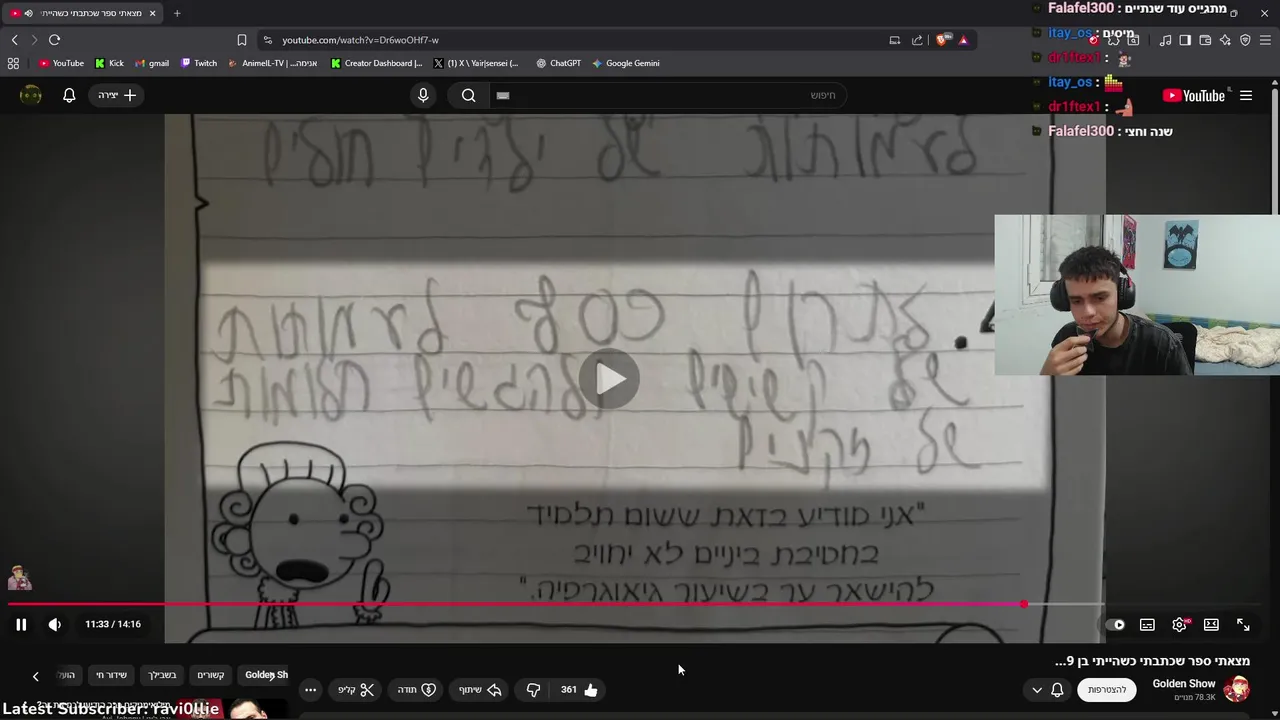Image resolution: width=1280 pixels, height=720 pixels.
Task: Open the תודה thanks button
Action: (417, 690)
